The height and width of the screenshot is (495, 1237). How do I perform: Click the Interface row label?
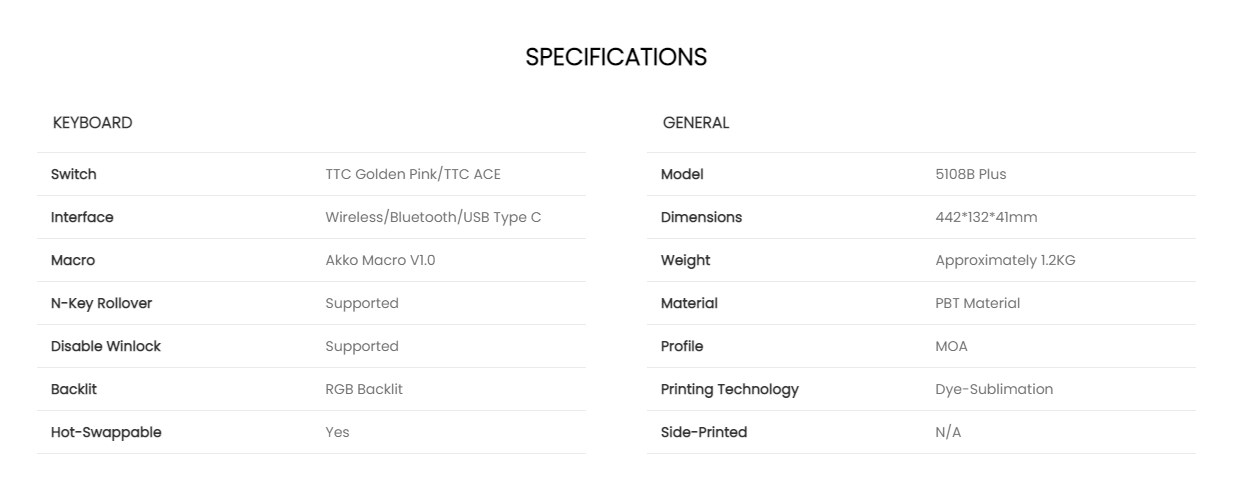[82, 217]
